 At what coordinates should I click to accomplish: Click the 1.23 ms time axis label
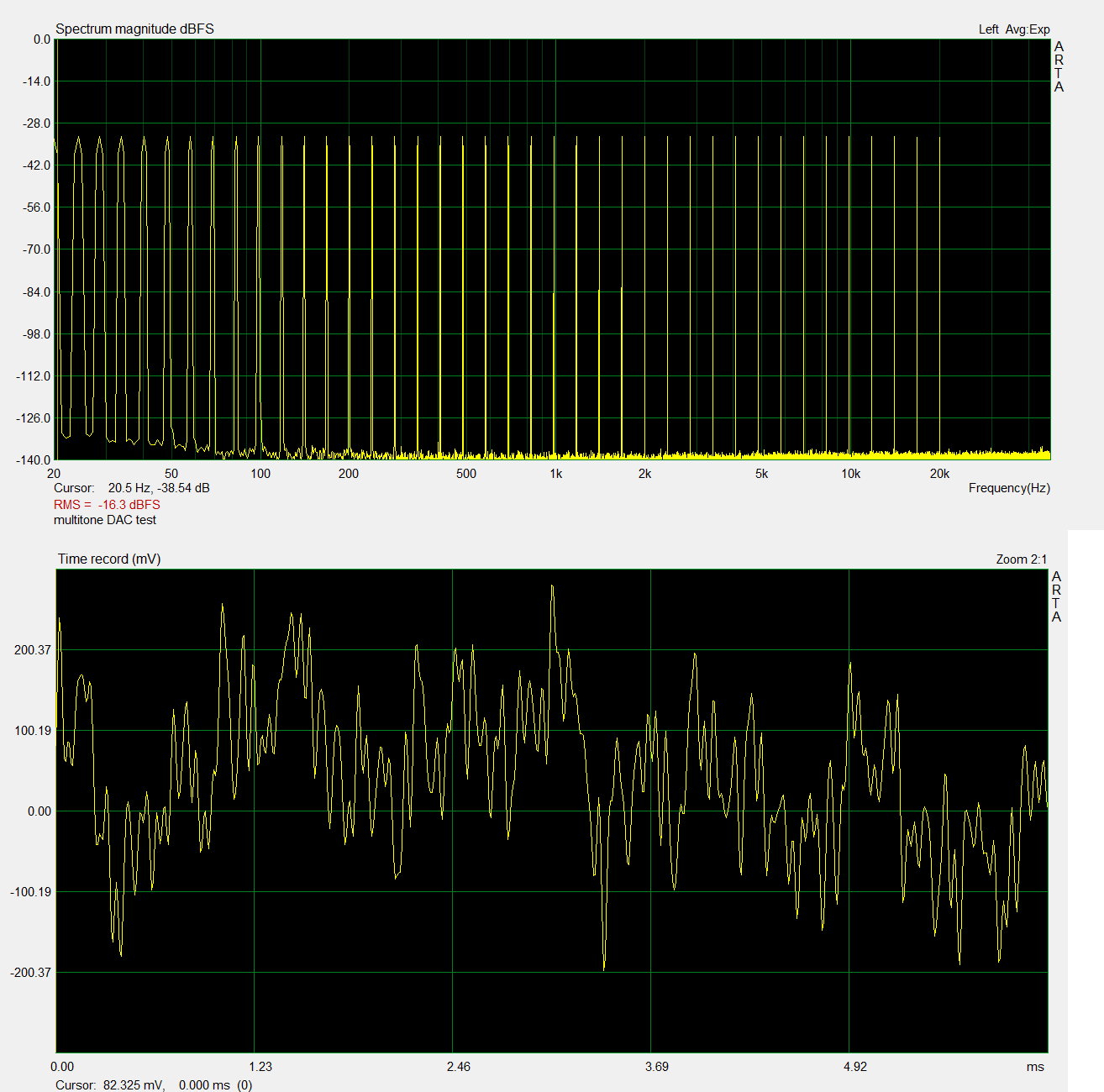260,1067
